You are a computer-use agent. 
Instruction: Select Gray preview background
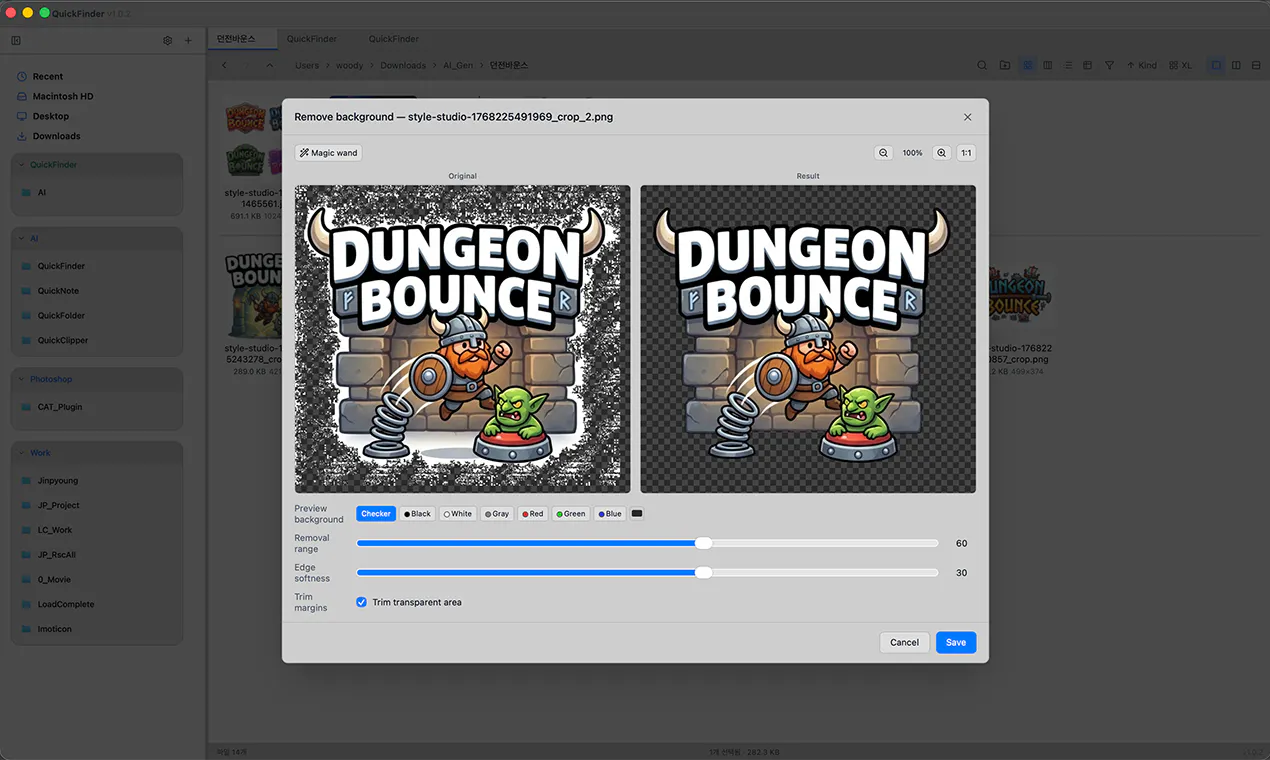coord(497,514)
